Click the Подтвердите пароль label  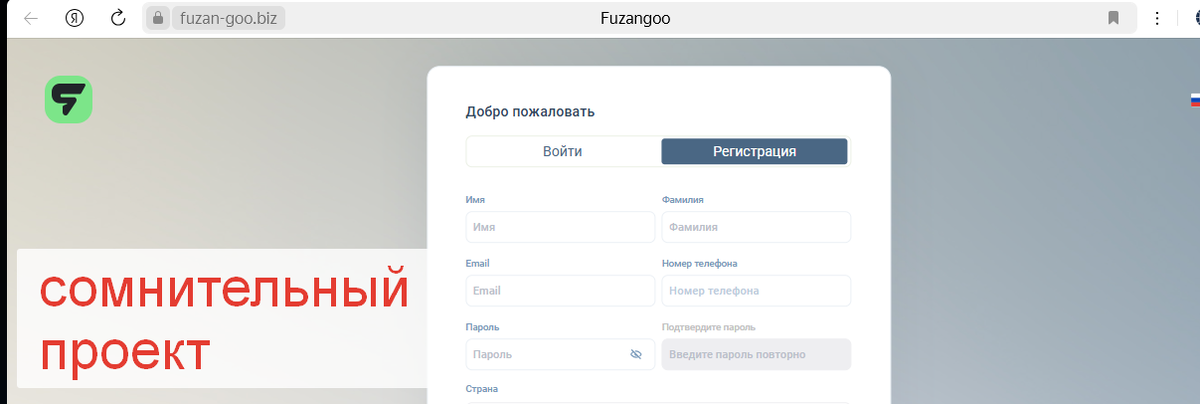click(x=708, y=327)
